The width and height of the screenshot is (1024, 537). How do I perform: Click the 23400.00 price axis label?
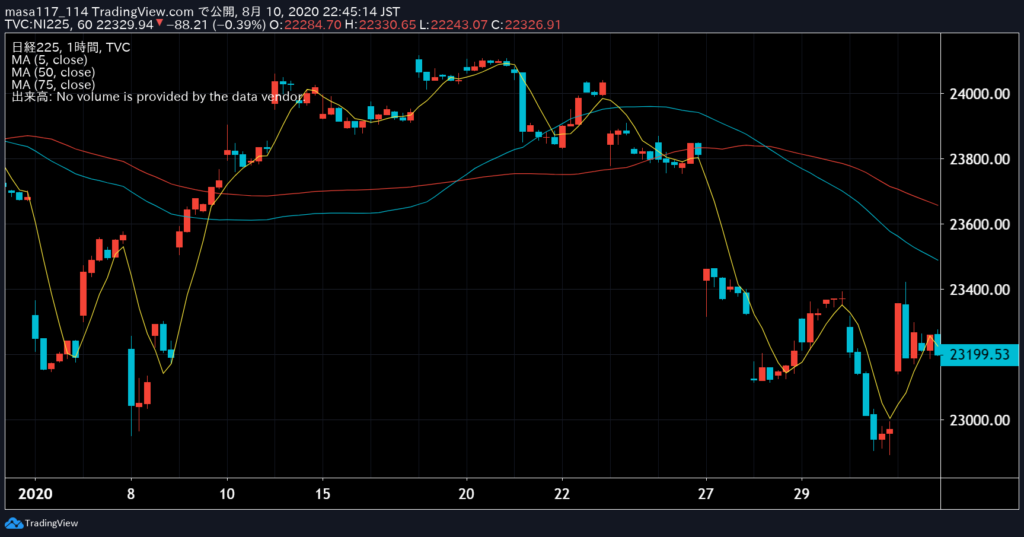click(979, 289)
